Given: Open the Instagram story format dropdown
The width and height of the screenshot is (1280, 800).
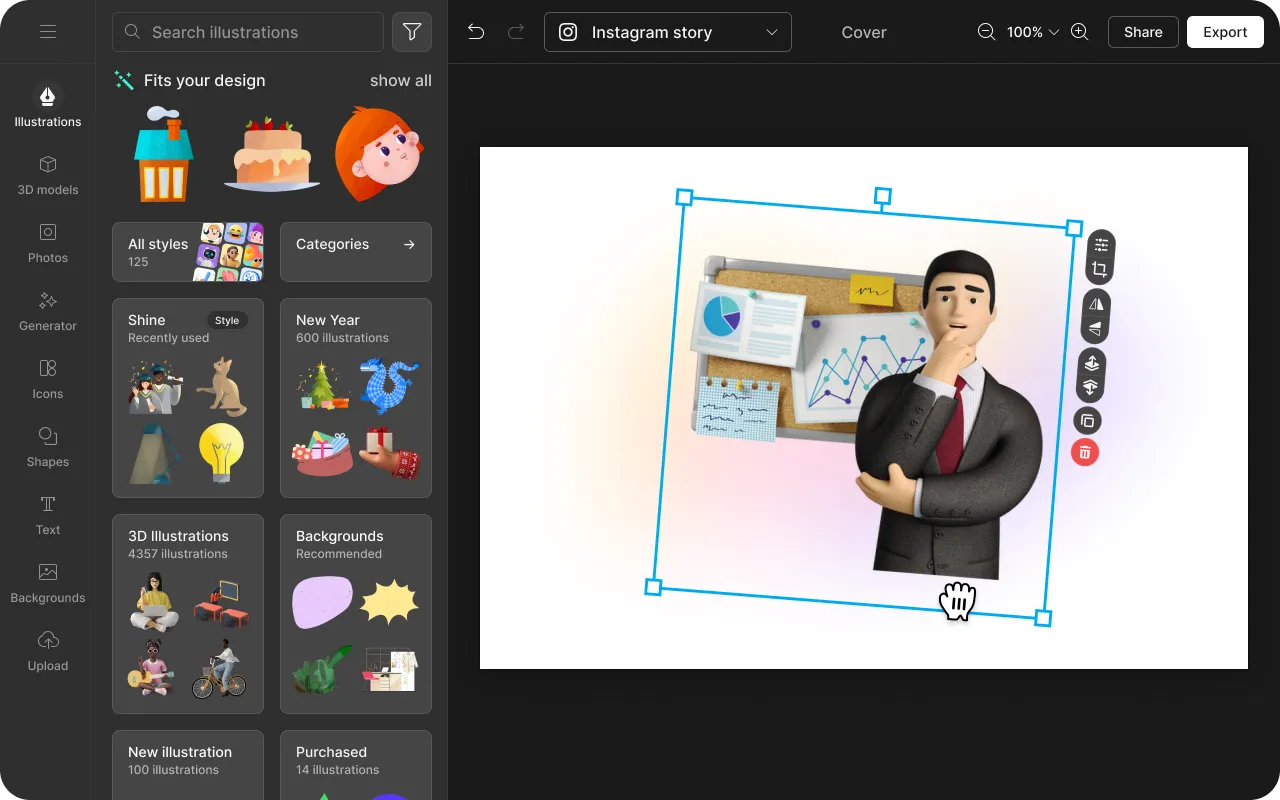Looking at the screenshot, I should click(x=668, y=32).
